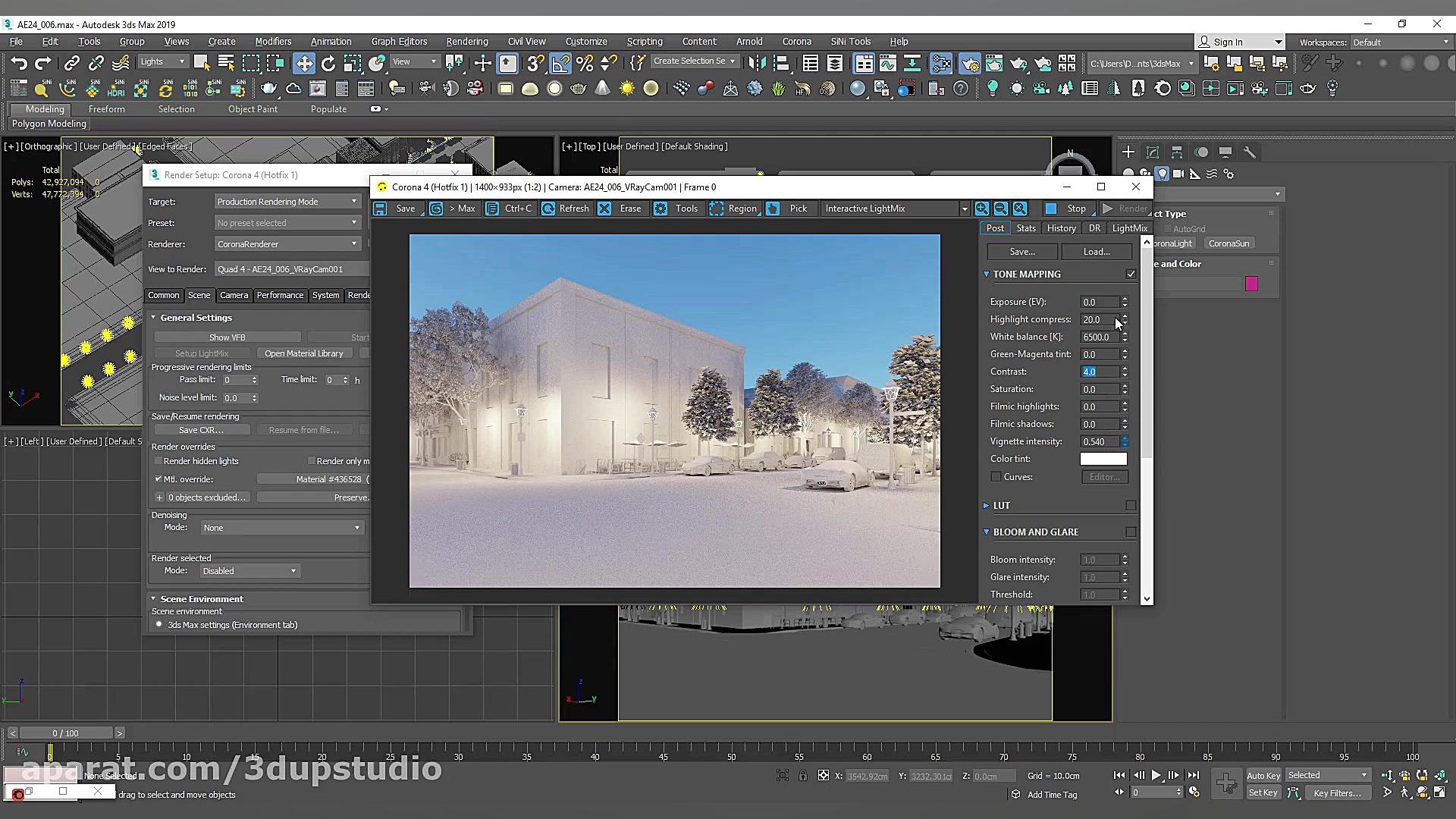Click Open Material Library button
This screenshot has height=819, width=1456.
click(303, 353)
